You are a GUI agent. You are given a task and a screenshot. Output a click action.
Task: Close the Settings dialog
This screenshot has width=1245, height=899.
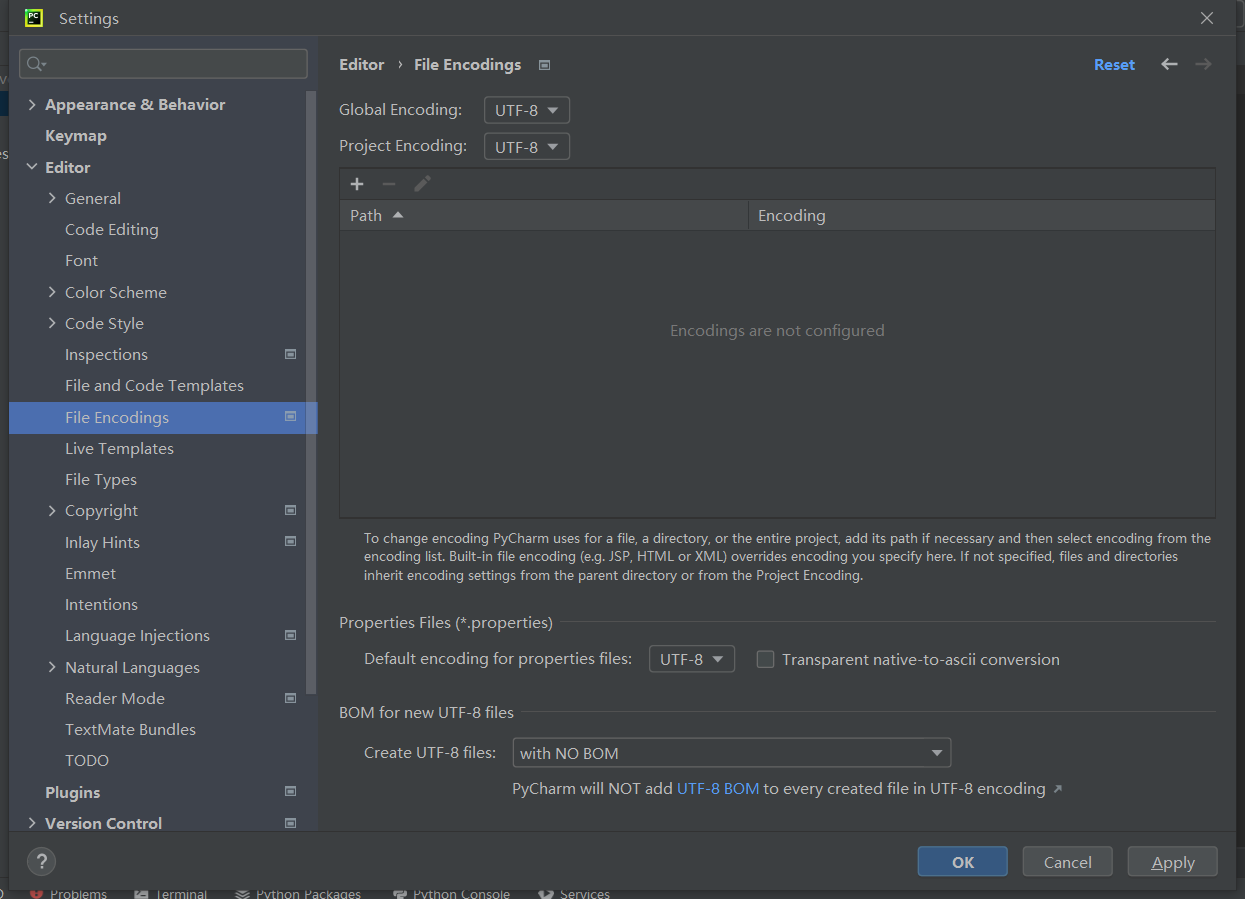pos(1207,18)
